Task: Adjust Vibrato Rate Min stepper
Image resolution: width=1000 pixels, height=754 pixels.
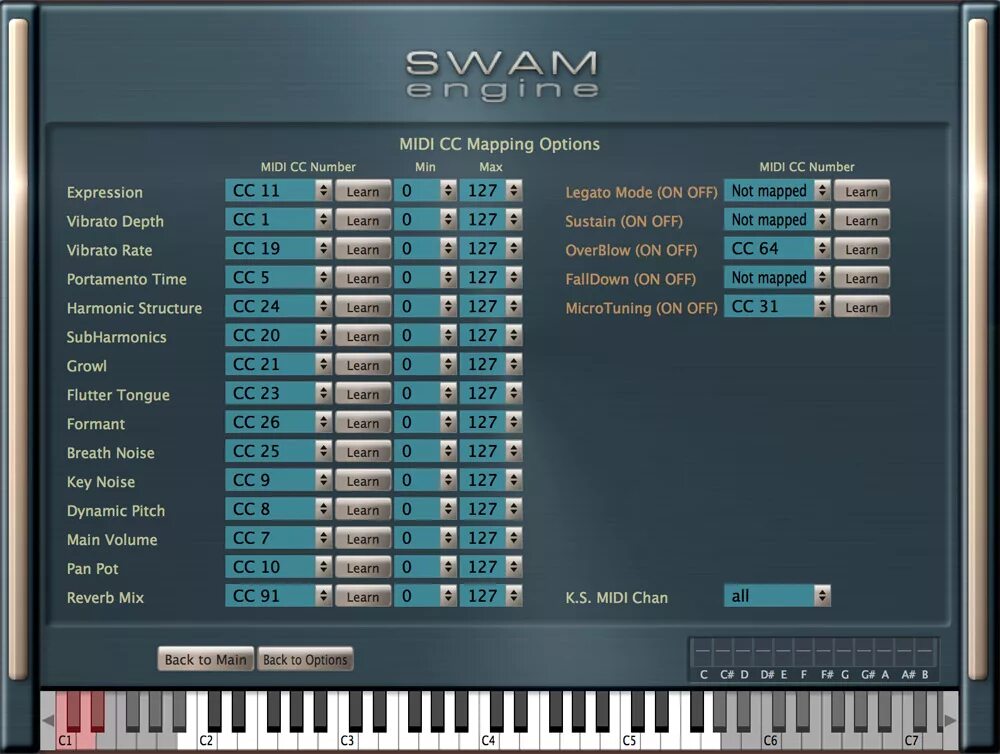Action: pos(448,249)
